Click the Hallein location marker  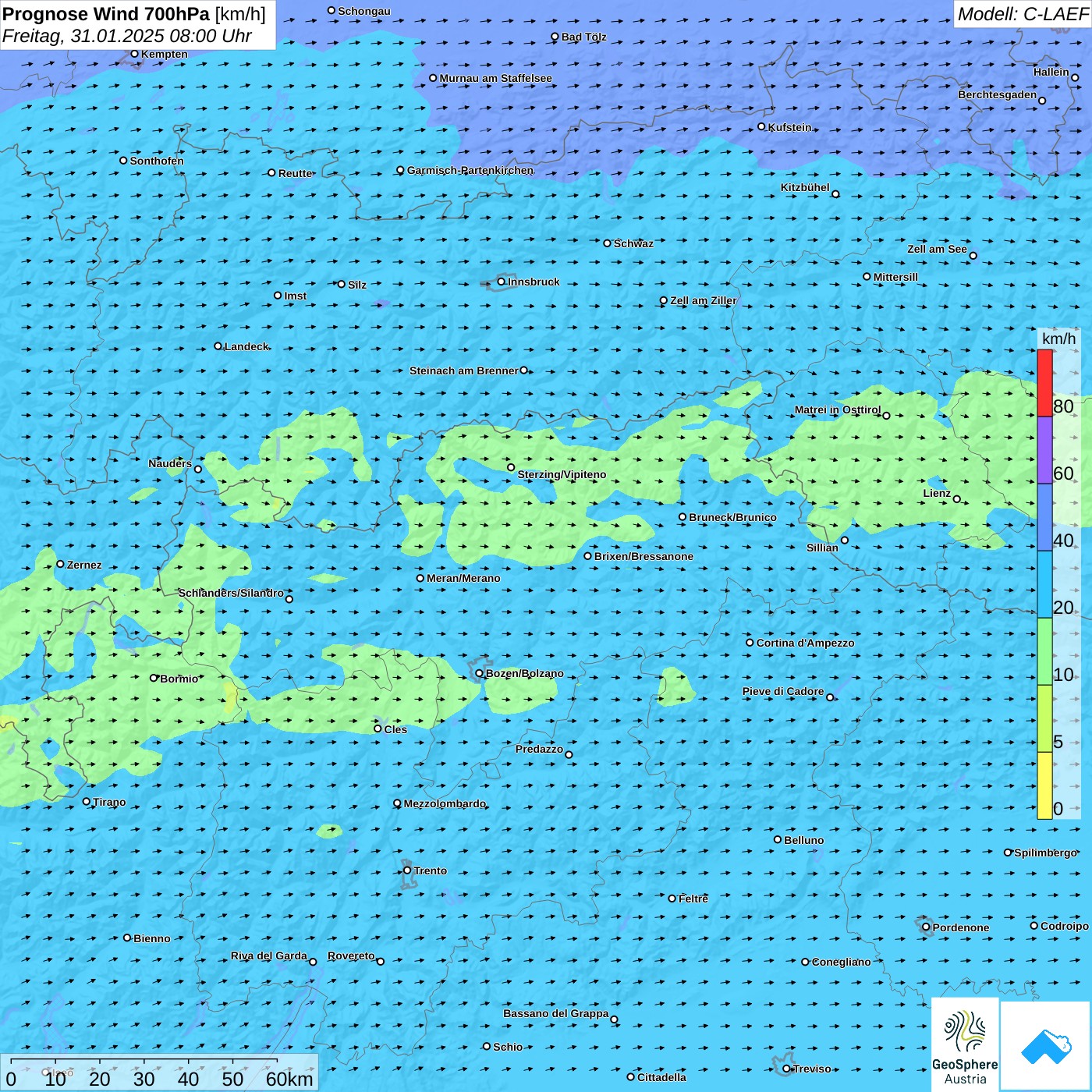[x=1075, y=77]
